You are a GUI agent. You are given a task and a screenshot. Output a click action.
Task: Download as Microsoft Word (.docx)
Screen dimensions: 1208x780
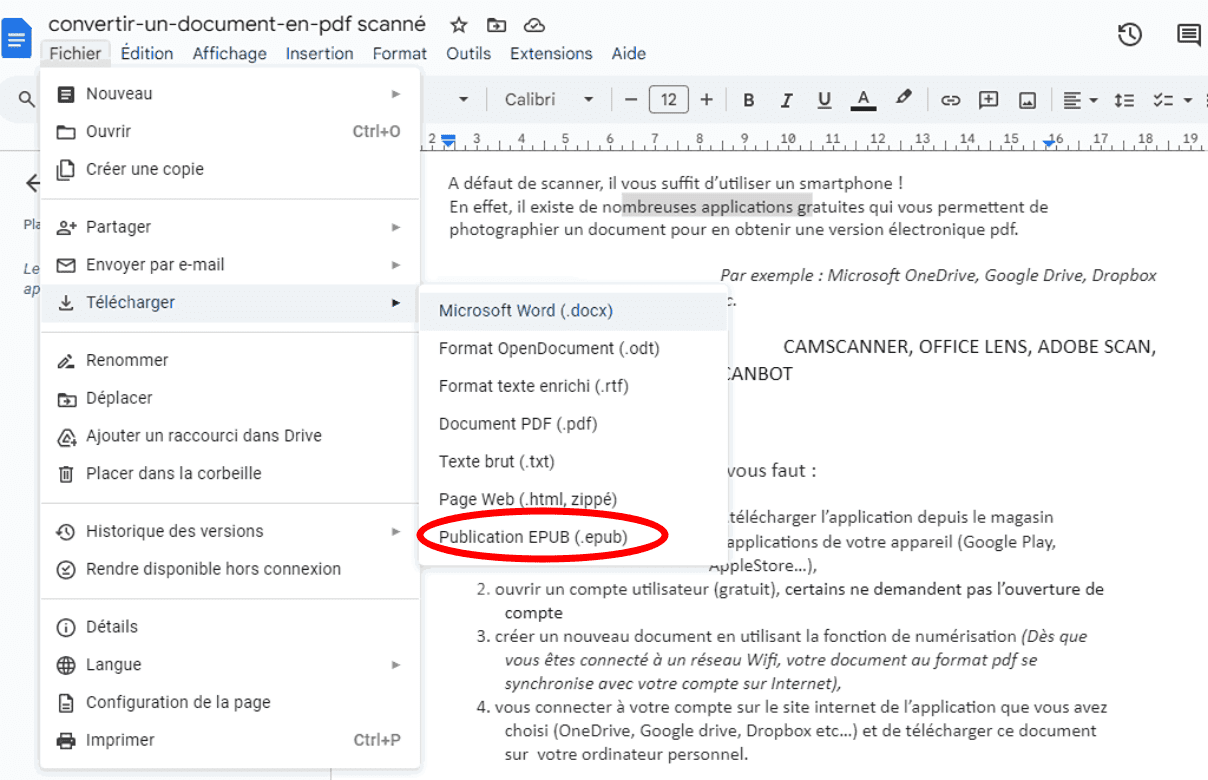click(x=573, y=311)
